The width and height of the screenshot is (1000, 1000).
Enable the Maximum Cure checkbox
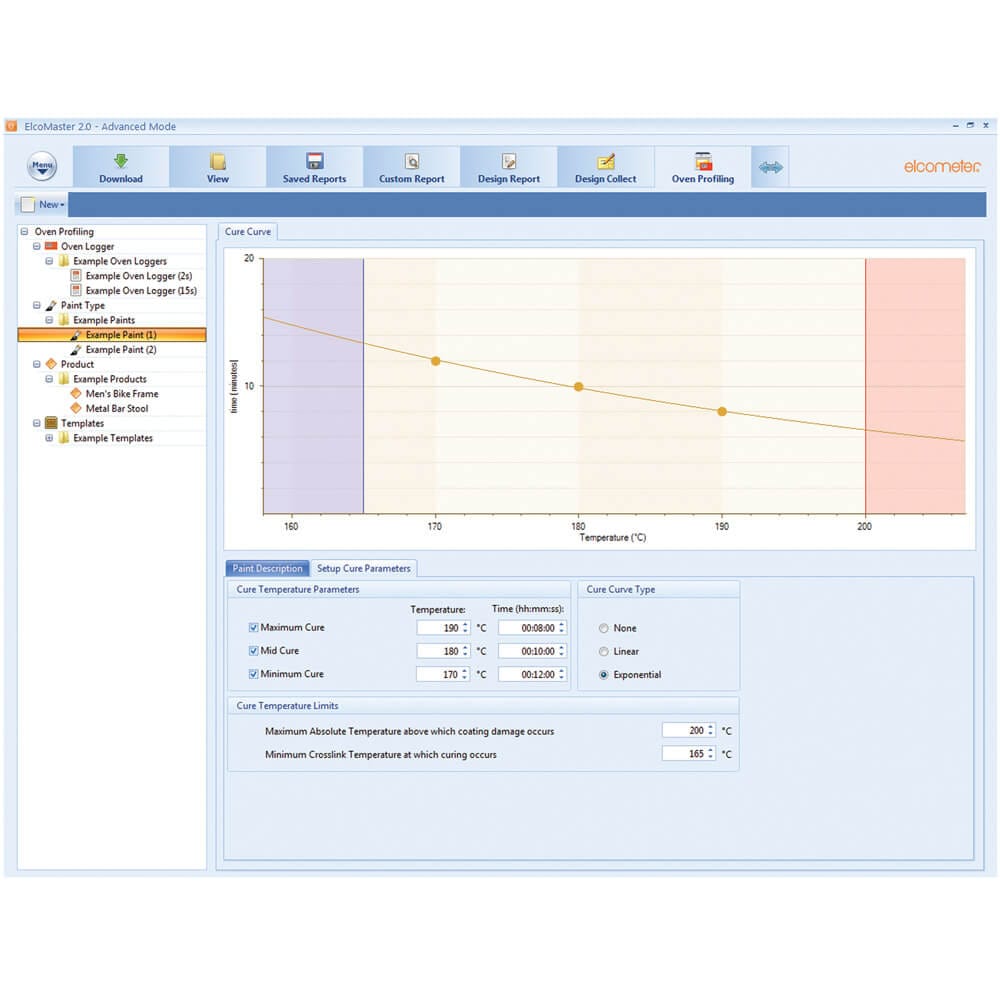click(x=256, y=628)
